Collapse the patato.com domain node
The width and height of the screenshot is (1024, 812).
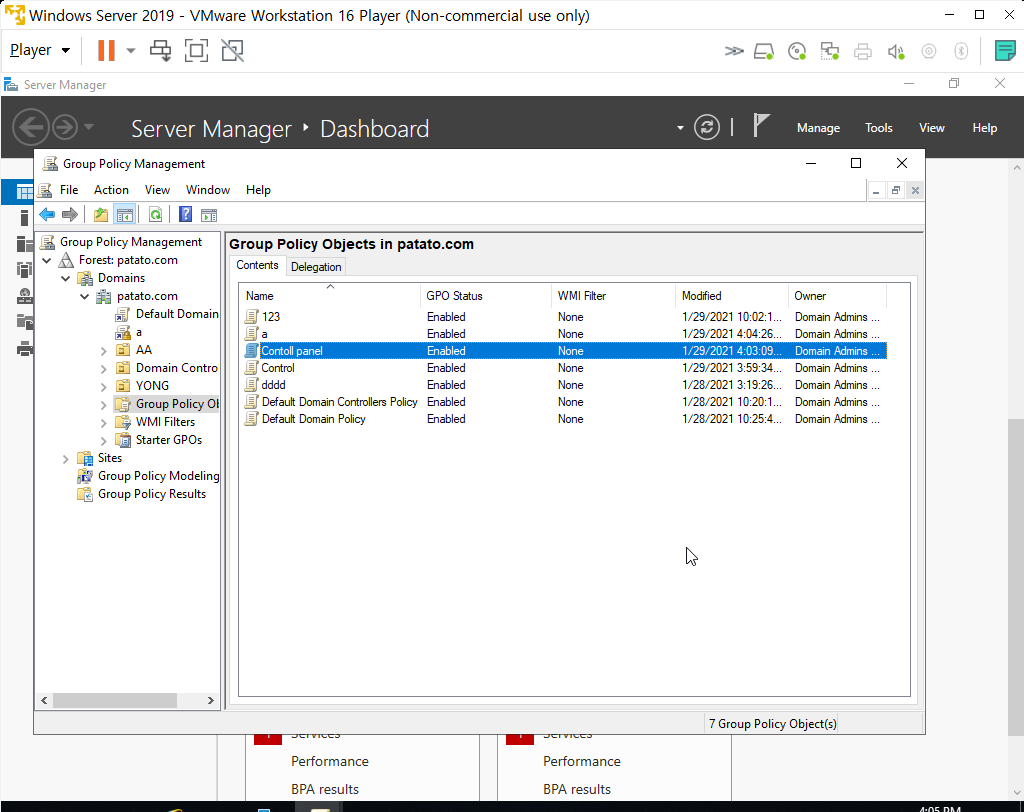(85, 297)
